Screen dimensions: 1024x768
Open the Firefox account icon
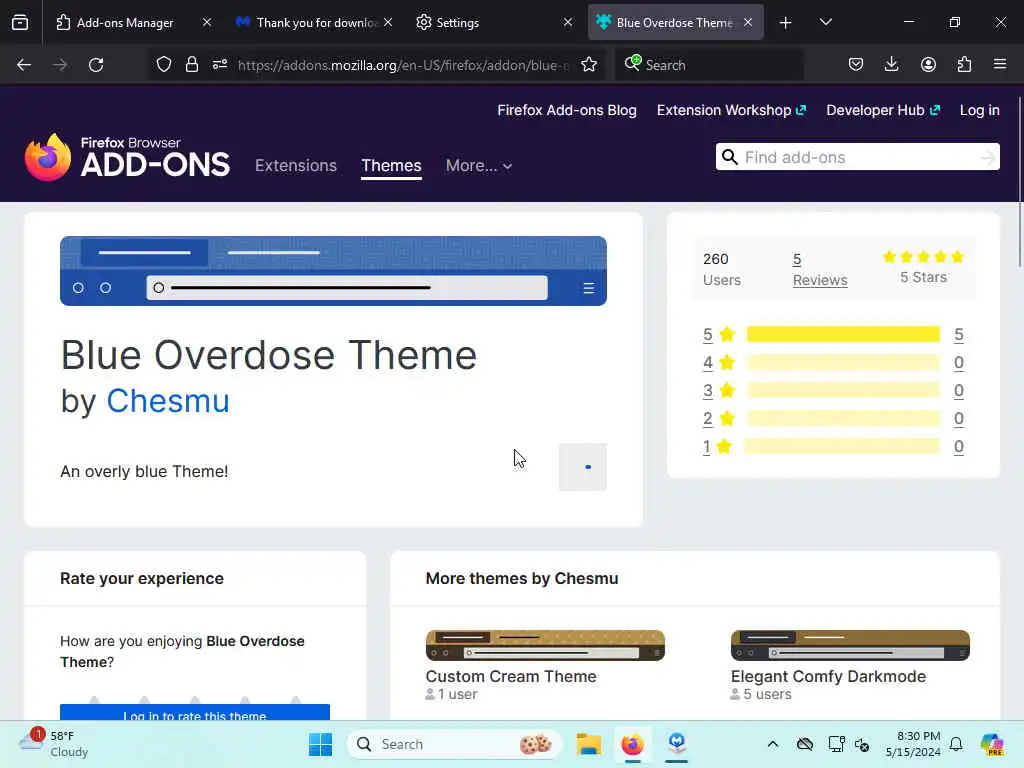pyautogui.click(x=928, y=65)
